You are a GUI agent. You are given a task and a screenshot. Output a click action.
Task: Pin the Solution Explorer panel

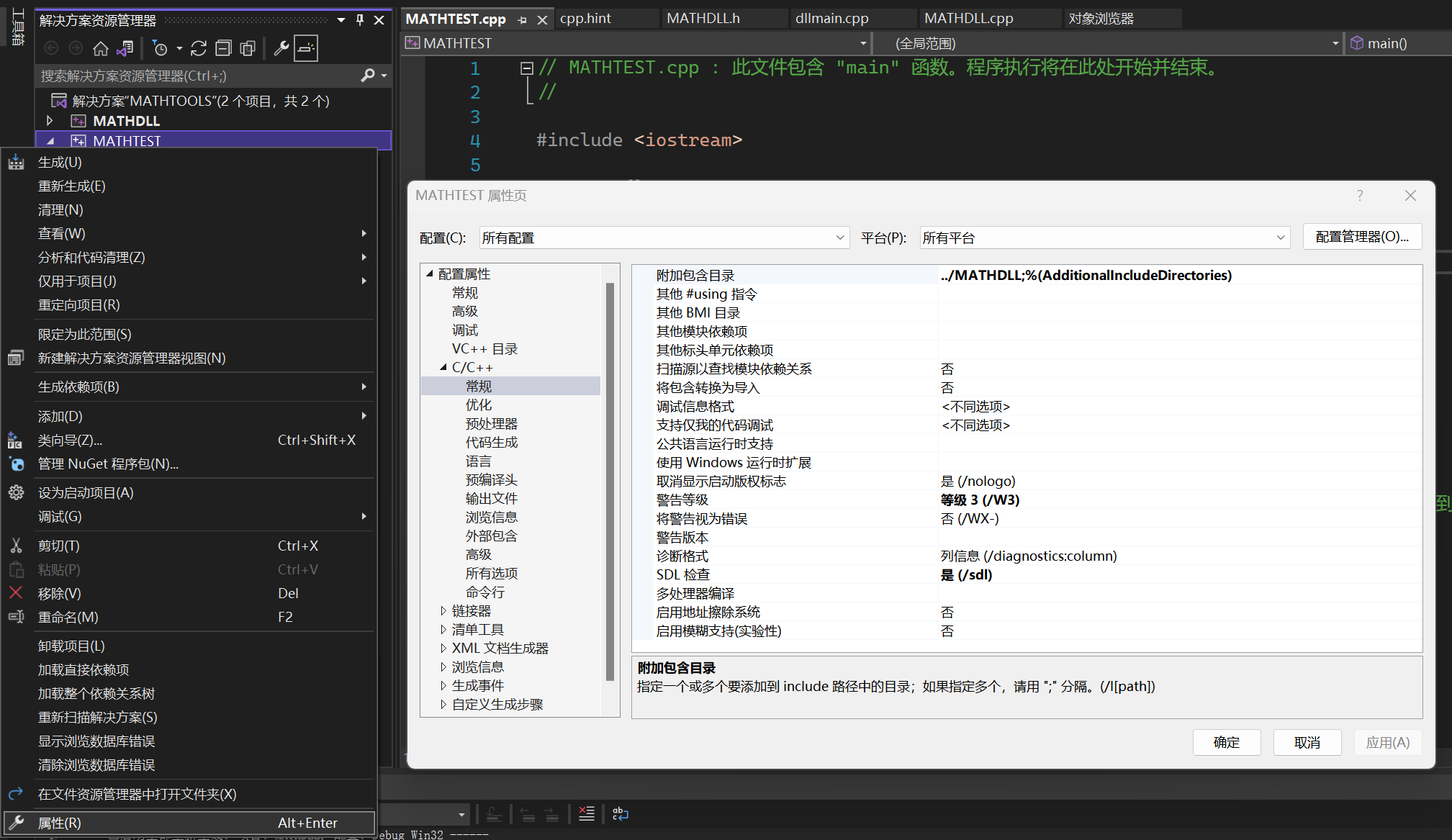pos(360,20)
